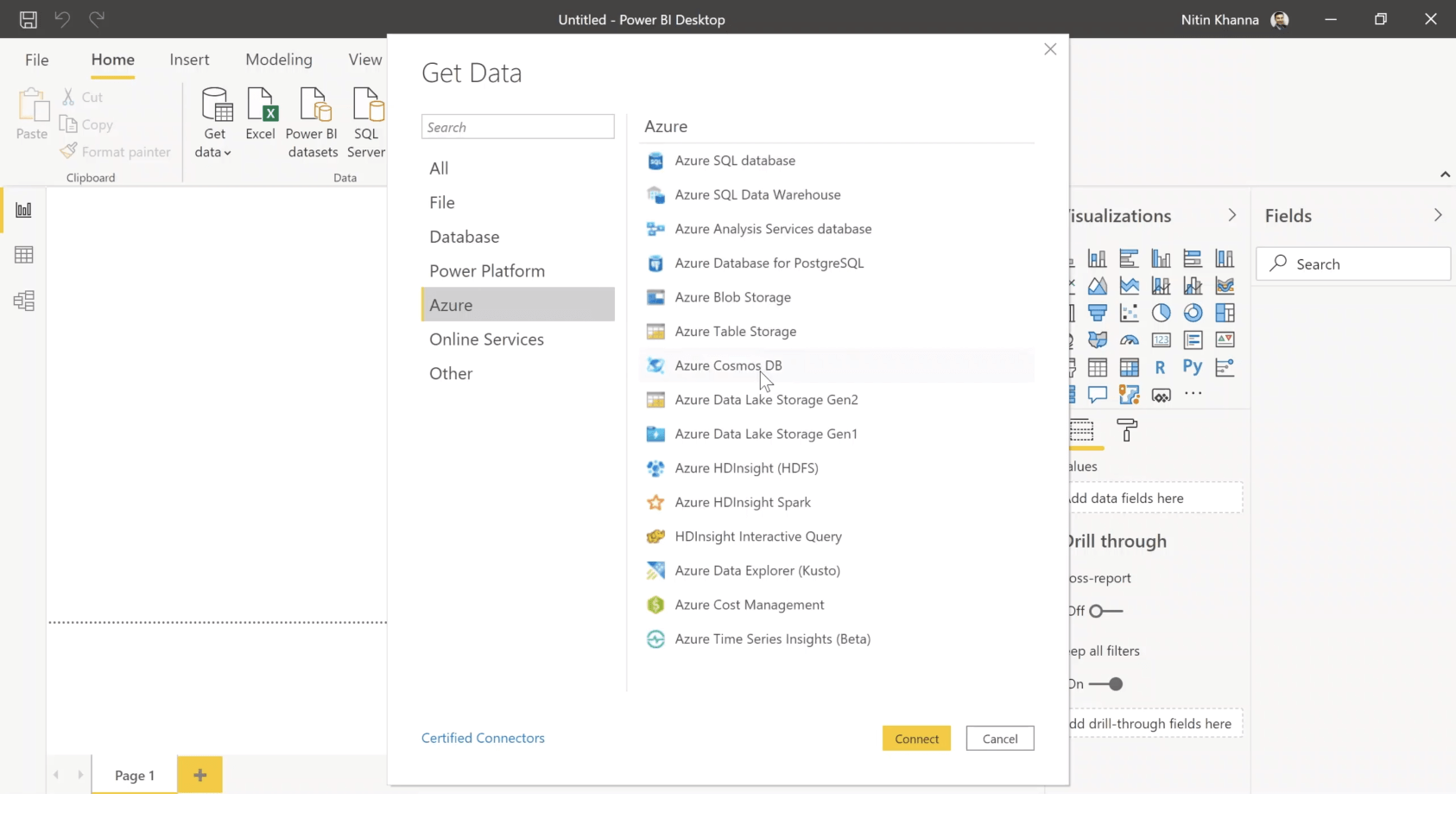Select the 100% stacked bar chart visual
1456x819 pixels.
pos(1193,258)
